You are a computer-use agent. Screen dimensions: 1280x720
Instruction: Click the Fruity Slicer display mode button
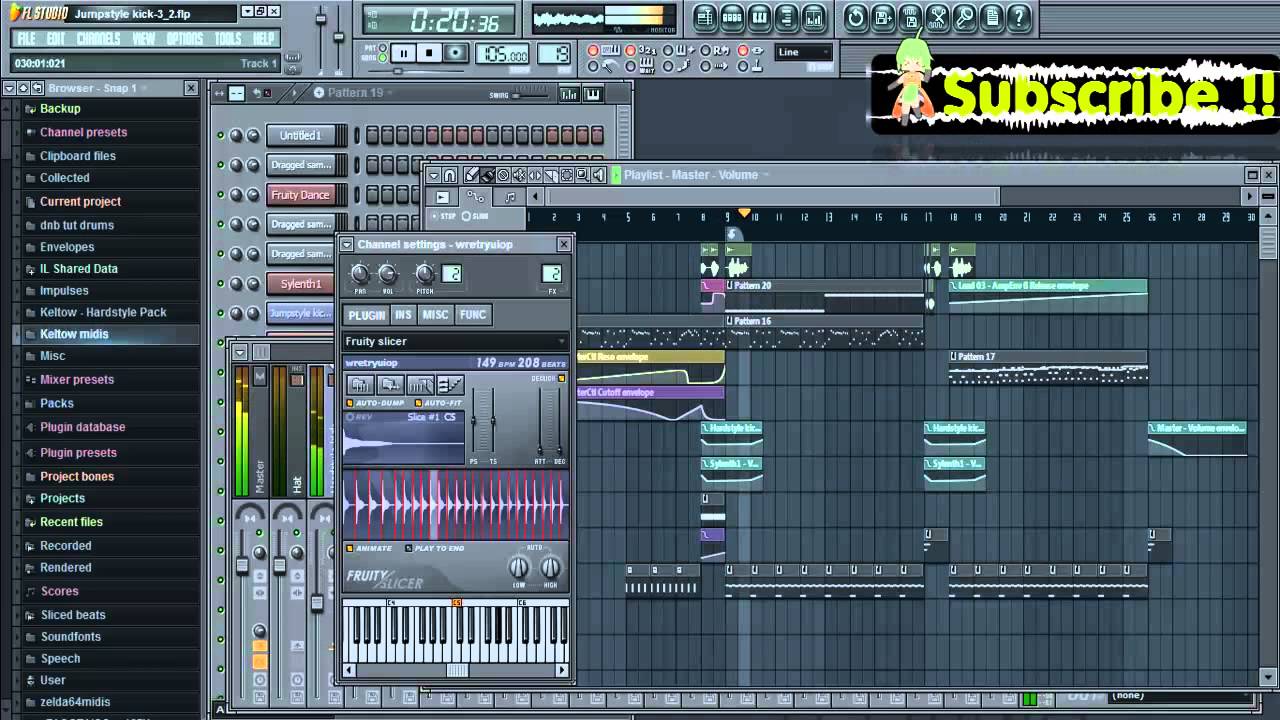click(x=450, y=385)
